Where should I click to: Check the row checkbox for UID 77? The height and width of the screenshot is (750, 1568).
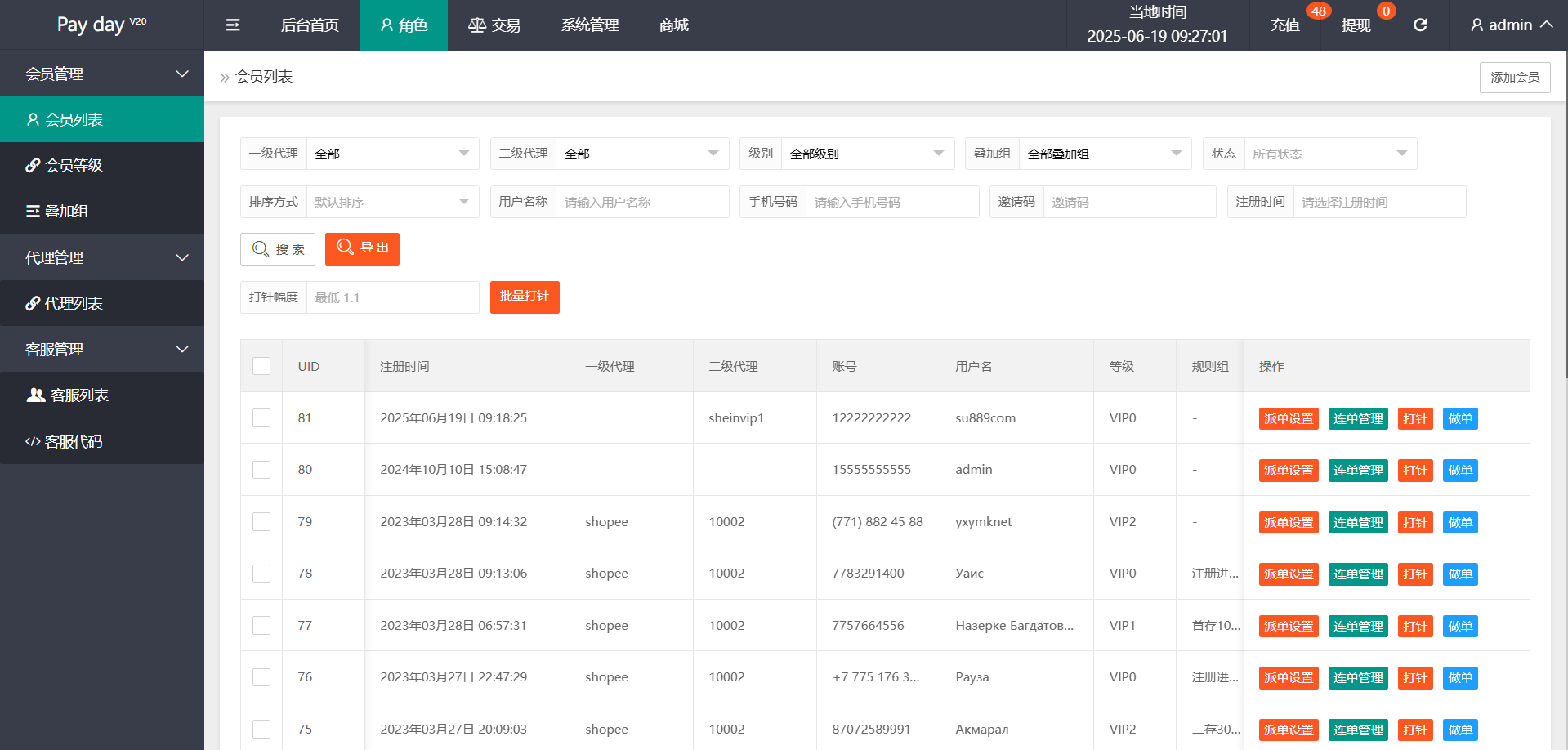[261, 625]
